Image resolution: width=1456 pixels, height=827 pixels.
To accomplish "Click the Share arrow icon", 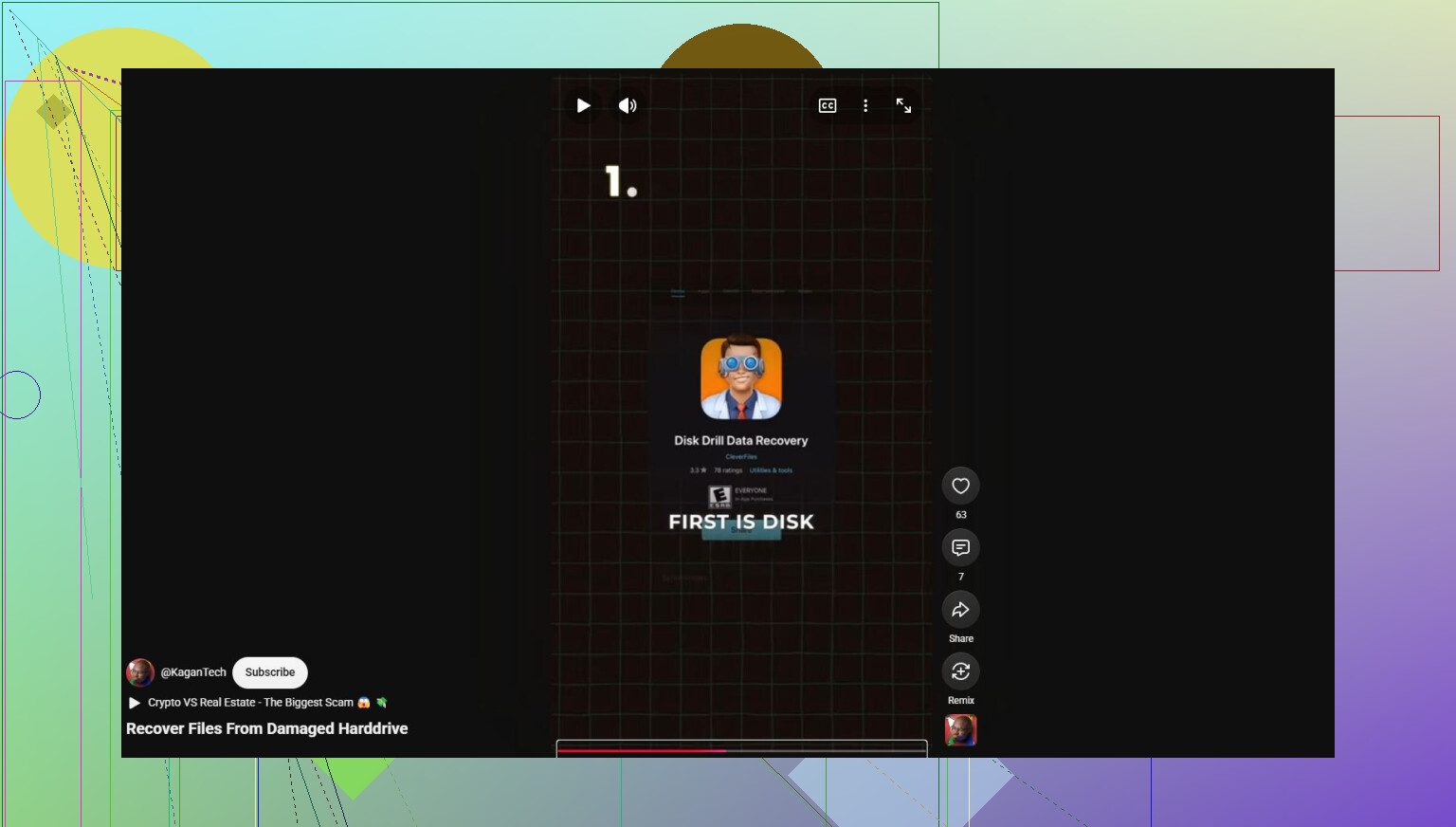I will click(960, 609).
